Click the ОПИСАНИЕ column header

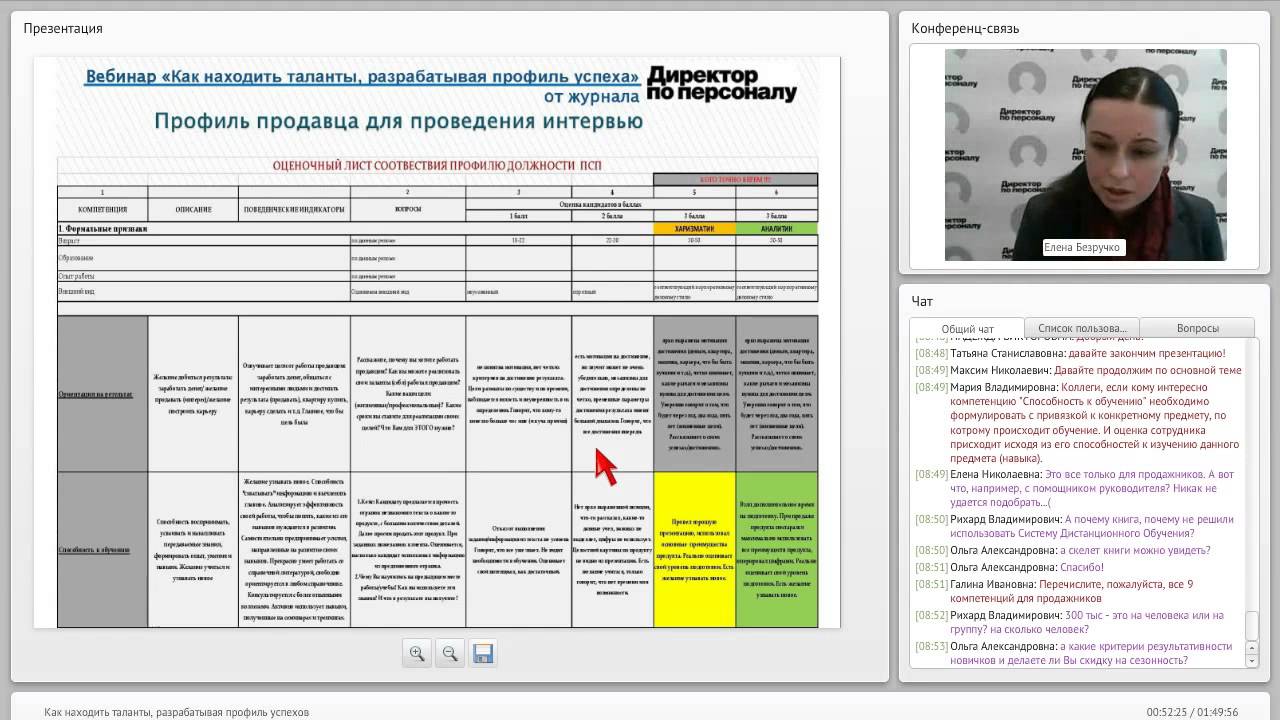click(x=193, y=209)
